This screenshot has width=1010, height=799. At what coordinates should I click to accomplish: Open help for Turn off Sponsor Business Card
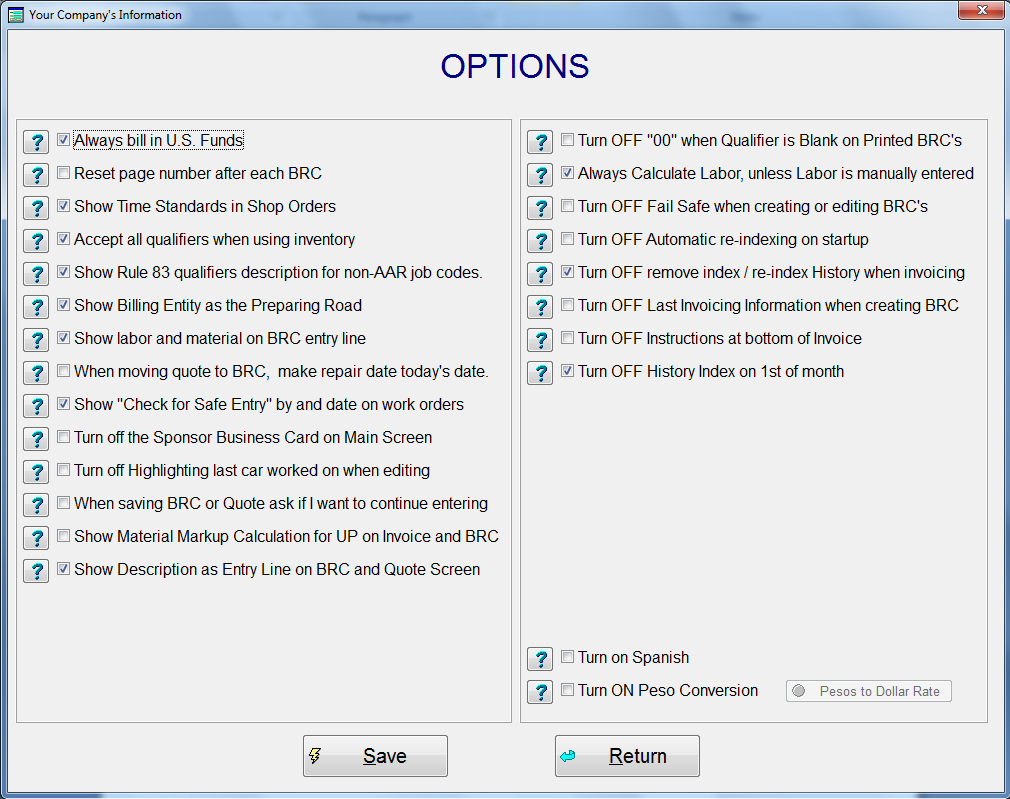tap(36, 439)
